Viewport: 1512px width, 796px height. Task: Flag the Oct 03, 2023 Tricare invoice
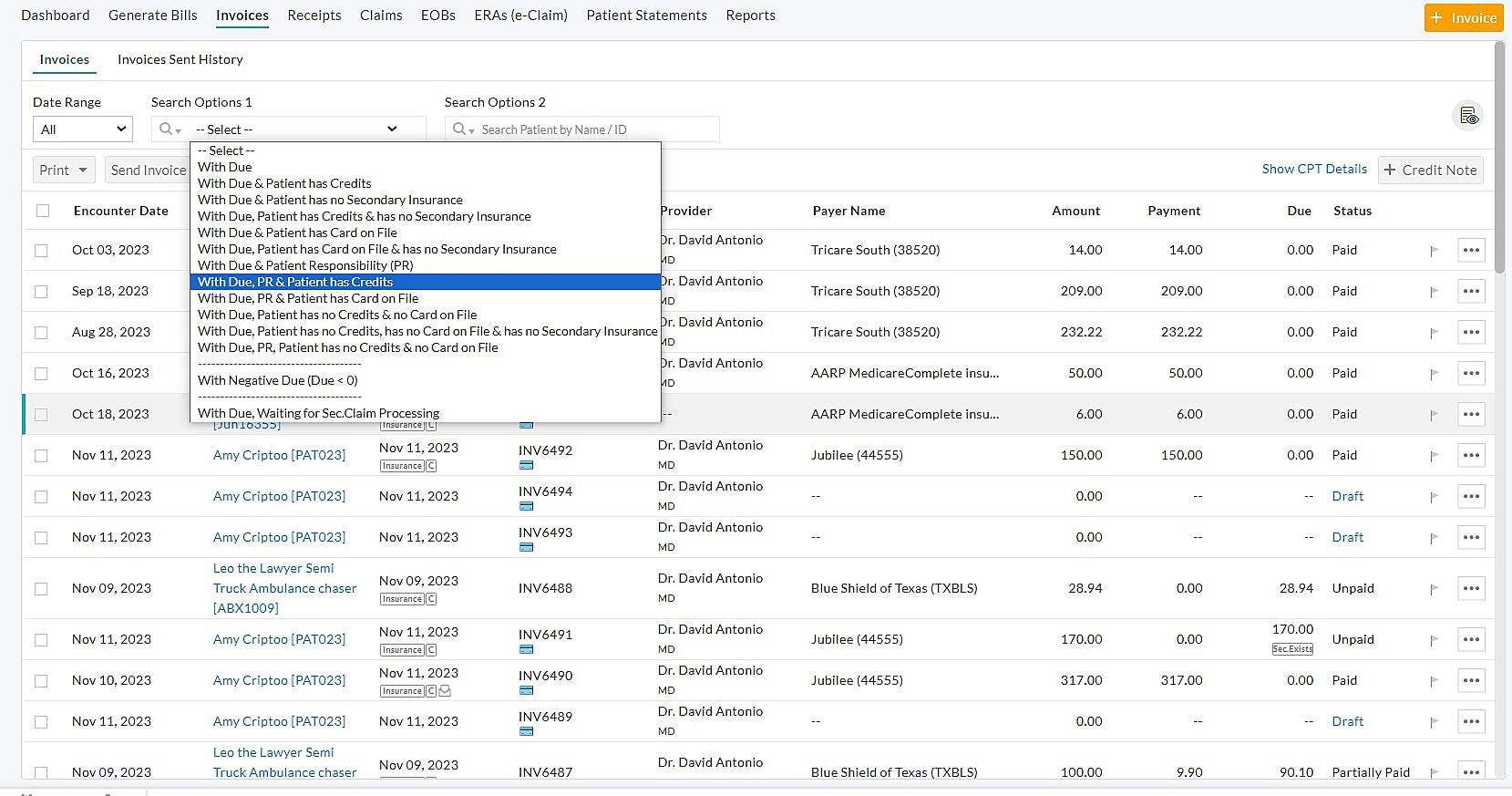click(1434, 251)
